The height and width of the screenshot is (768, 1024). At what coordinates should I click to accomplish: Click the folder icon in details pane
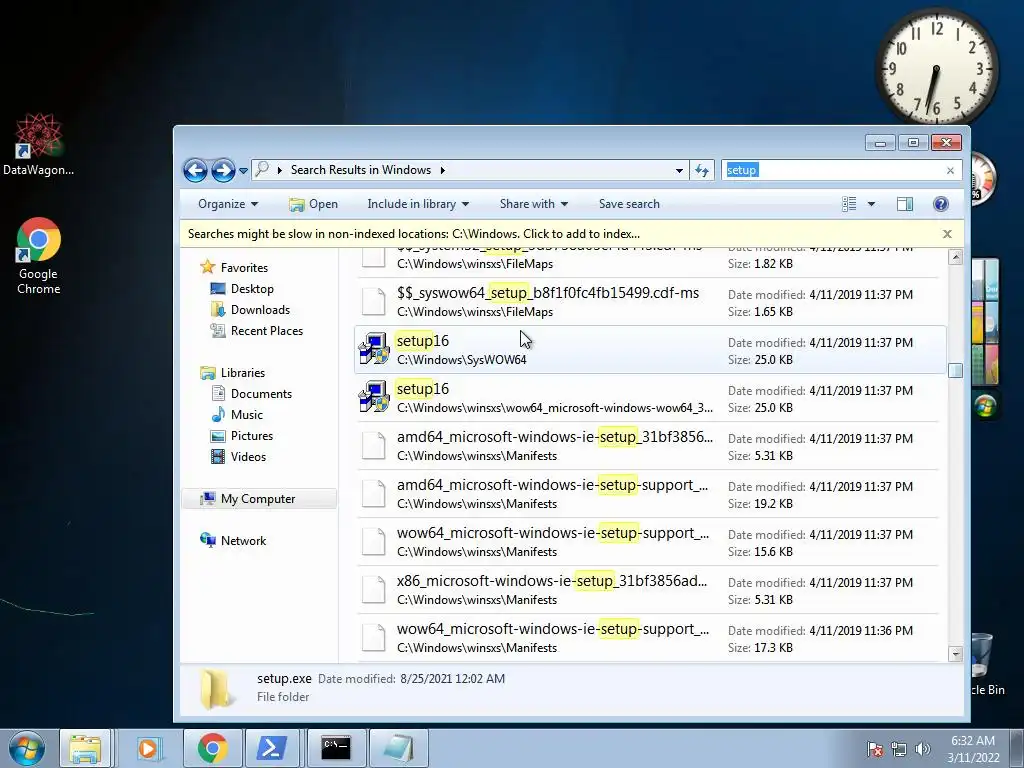pyautogui.click(x=215, y=688)
